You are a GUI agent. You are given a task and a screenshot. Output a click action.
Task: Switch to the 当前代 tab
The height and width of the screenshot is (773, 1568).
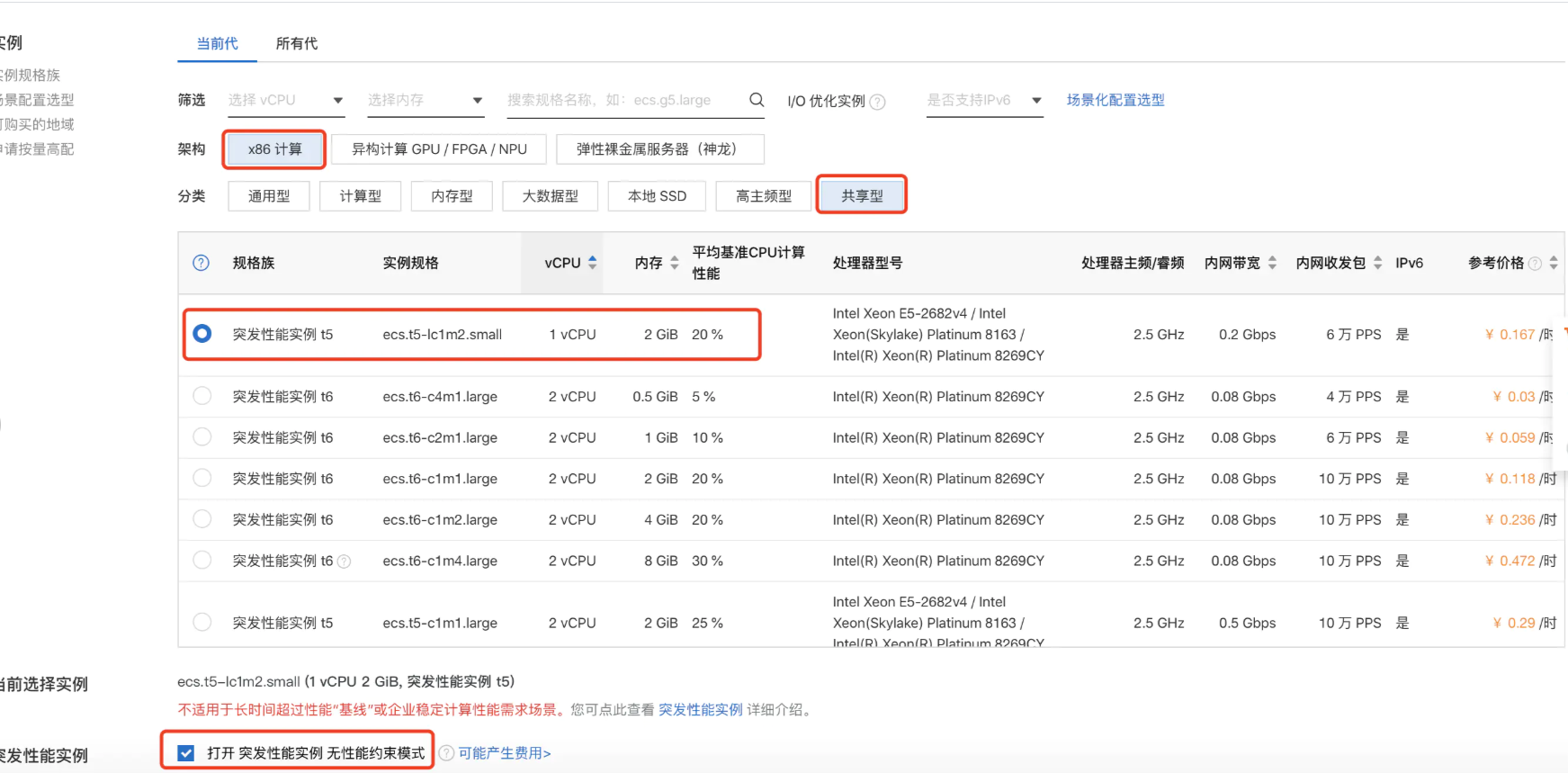point(218,43)
